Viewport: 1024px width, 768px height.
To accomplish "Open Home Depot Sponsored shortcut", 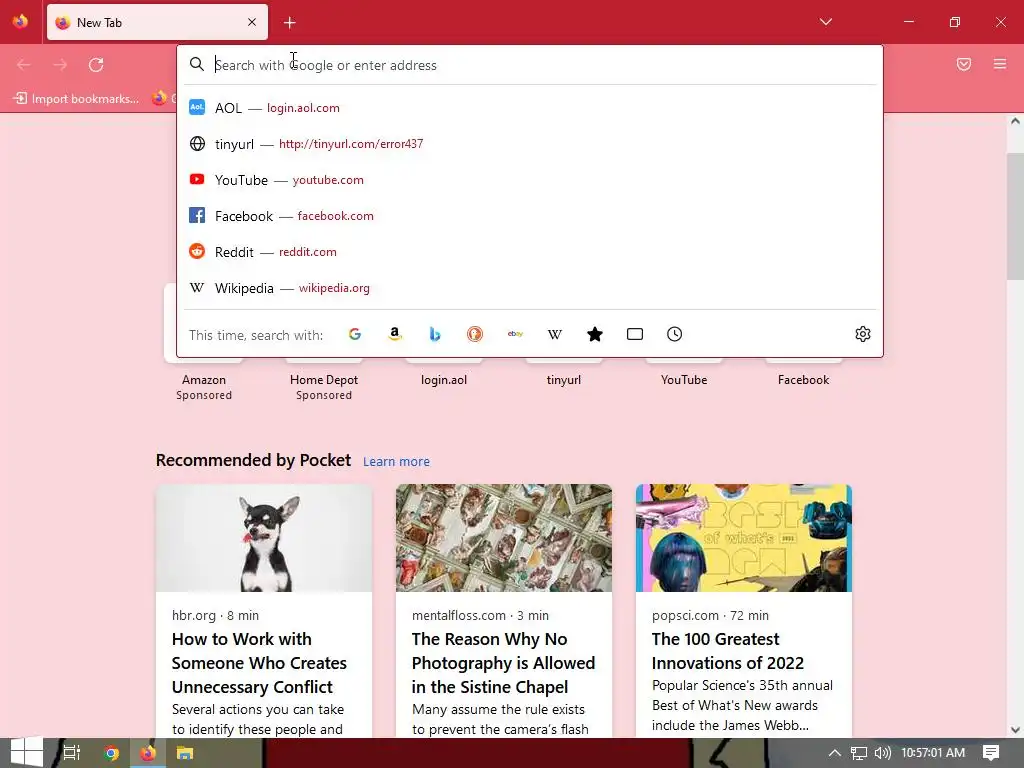I will 324,380.
